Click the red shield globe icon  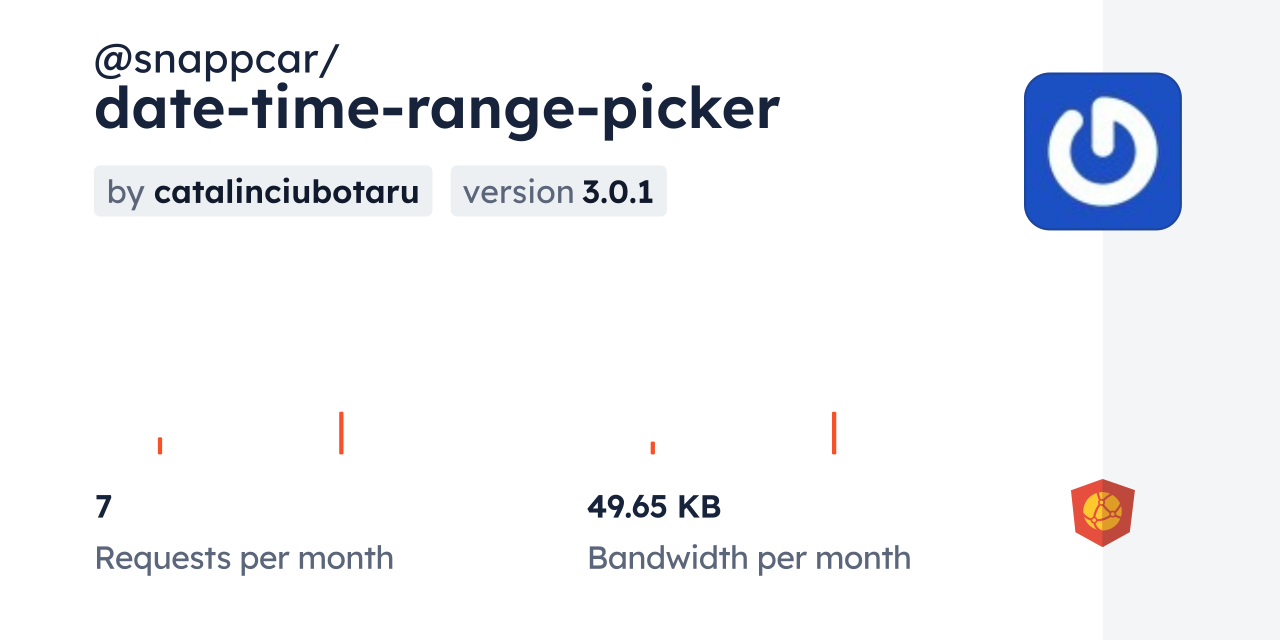[1102, 512]
